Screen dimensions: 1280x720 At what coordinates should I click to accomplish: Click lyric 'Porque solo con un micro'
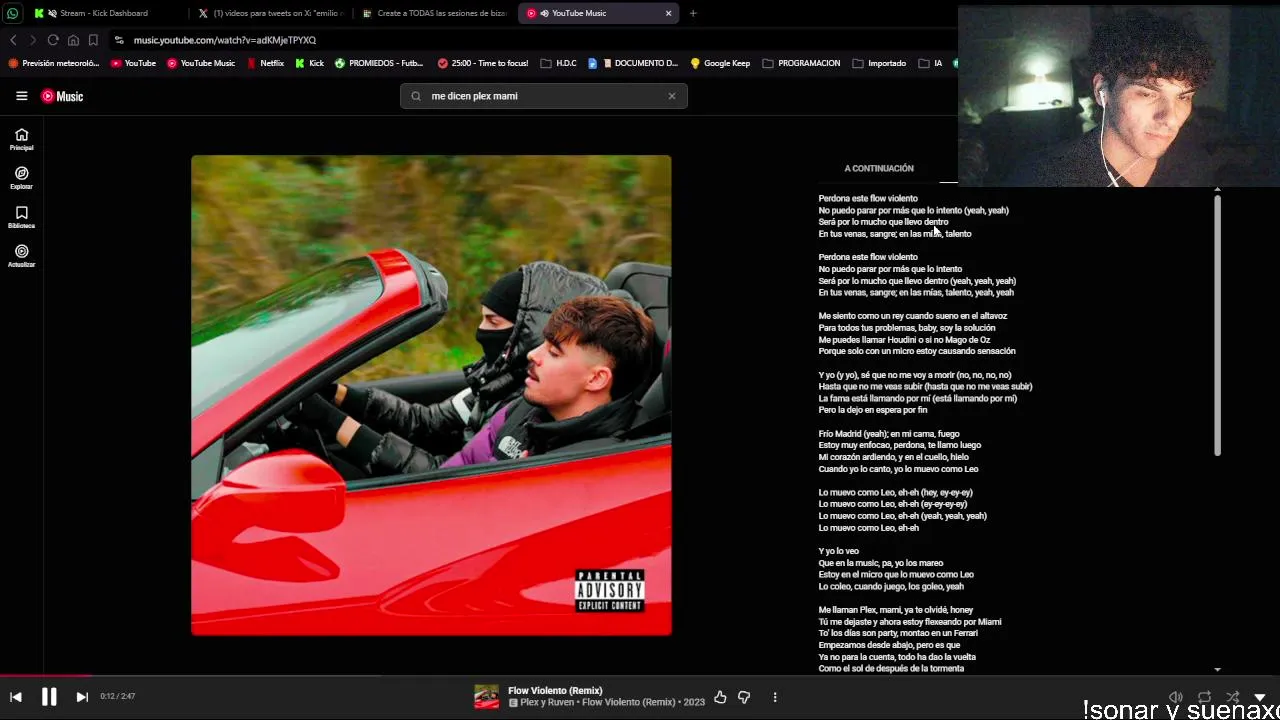click(x=917, y=351)
